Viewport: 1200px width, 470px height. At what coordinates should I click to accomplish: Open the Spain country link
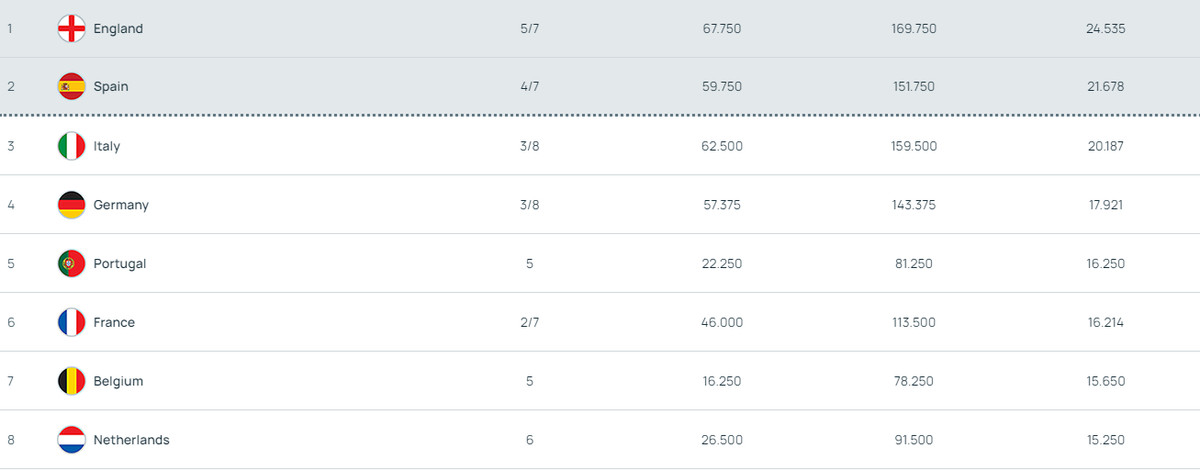click(x=111, y=87)
